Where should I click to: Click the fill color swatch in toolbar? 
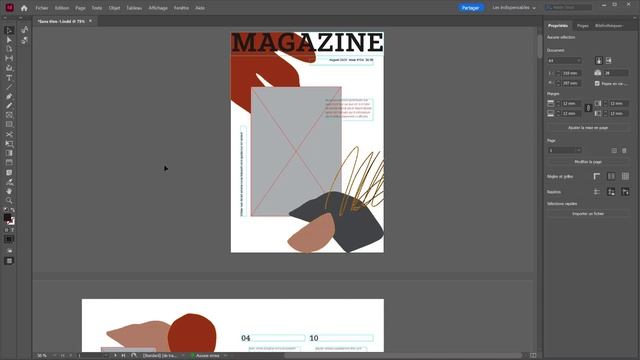[x=7, y=217]
